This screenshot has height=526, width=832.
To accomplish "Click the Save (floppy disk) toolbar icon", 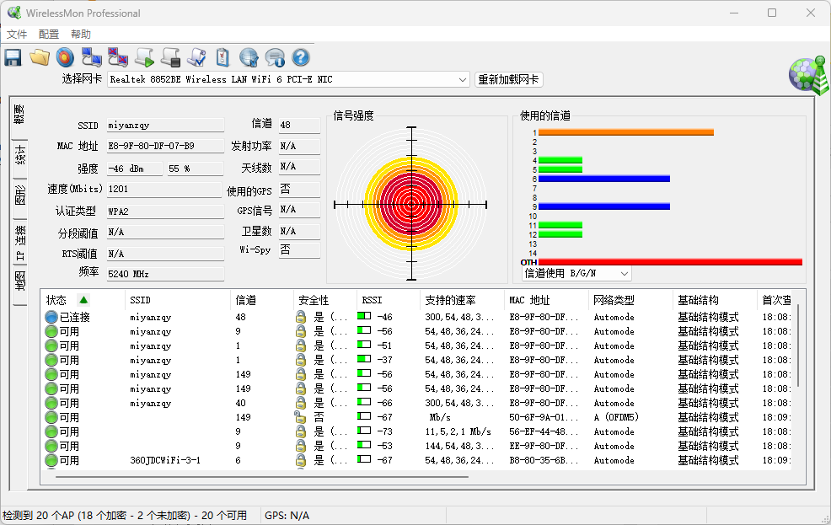I will pyautogui.click(x=13, y=57).
